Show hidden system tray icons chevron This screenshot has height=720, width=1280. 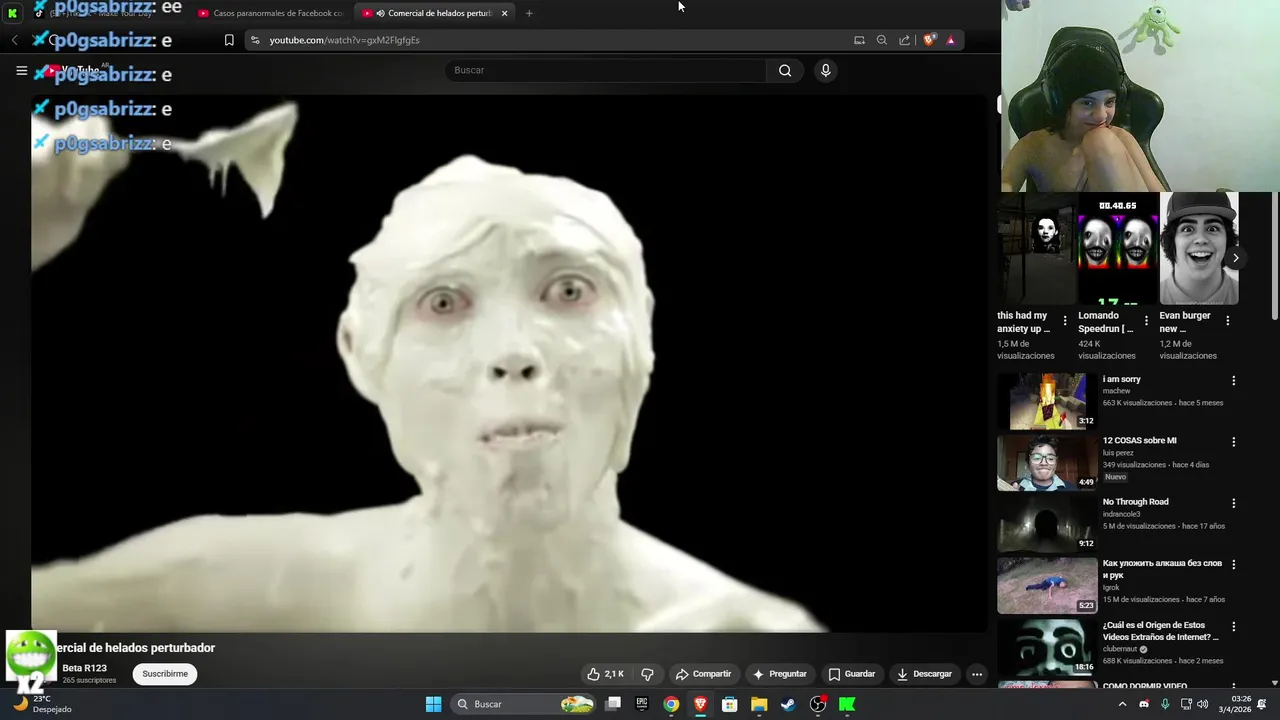[x=1122, y=704]
